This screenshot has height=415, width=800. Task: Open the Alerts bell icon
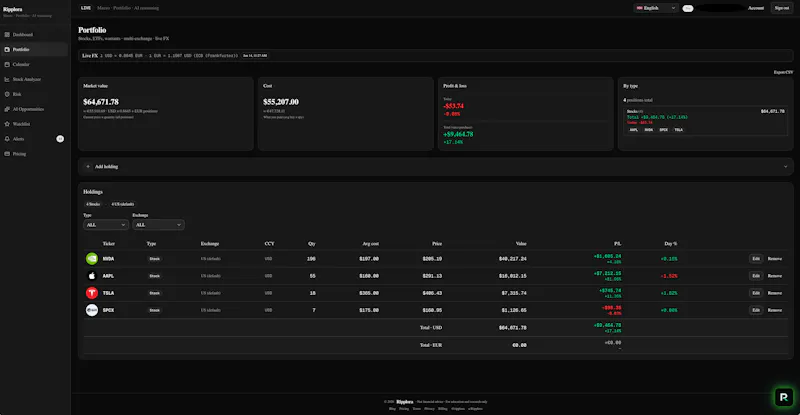click(x=7, y=138)
